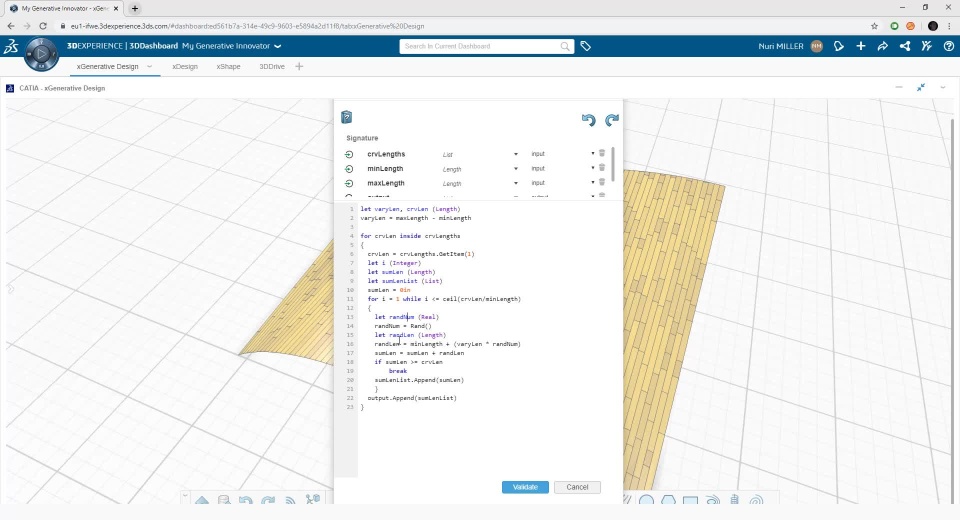The image size is (960, 520).
Task: Click the Undo arrow in the script editor
Action: pos(588,120)
